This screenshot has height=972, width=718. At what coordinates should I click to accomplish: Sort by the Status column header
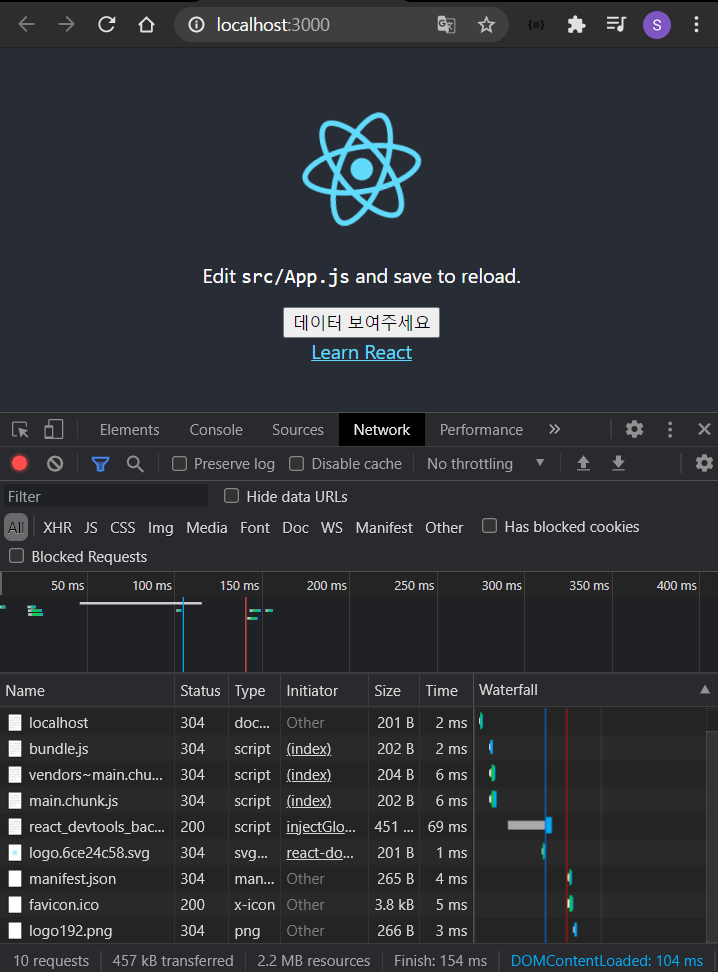coord(202,691)
